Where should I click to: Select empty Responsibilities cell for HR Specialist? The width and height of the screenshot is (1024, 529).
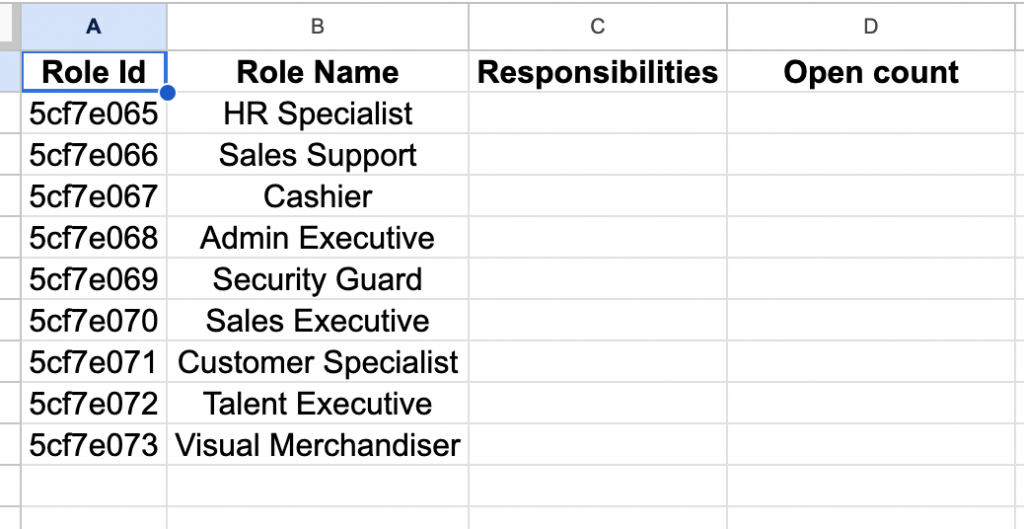pyautogui.click(x=597, y=113)
